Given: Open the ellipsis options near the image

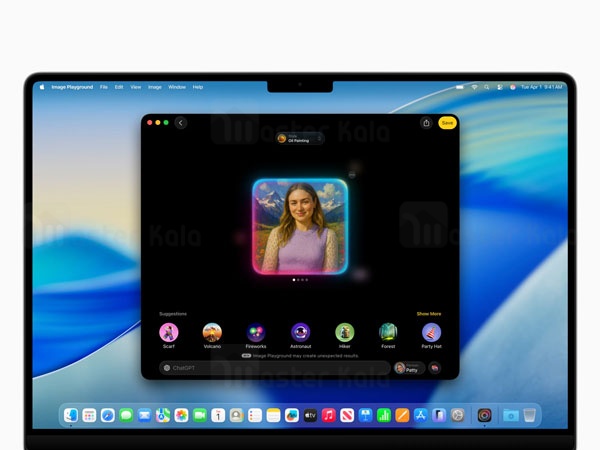Looking at the screenshot, I should (x=352, y=174).
